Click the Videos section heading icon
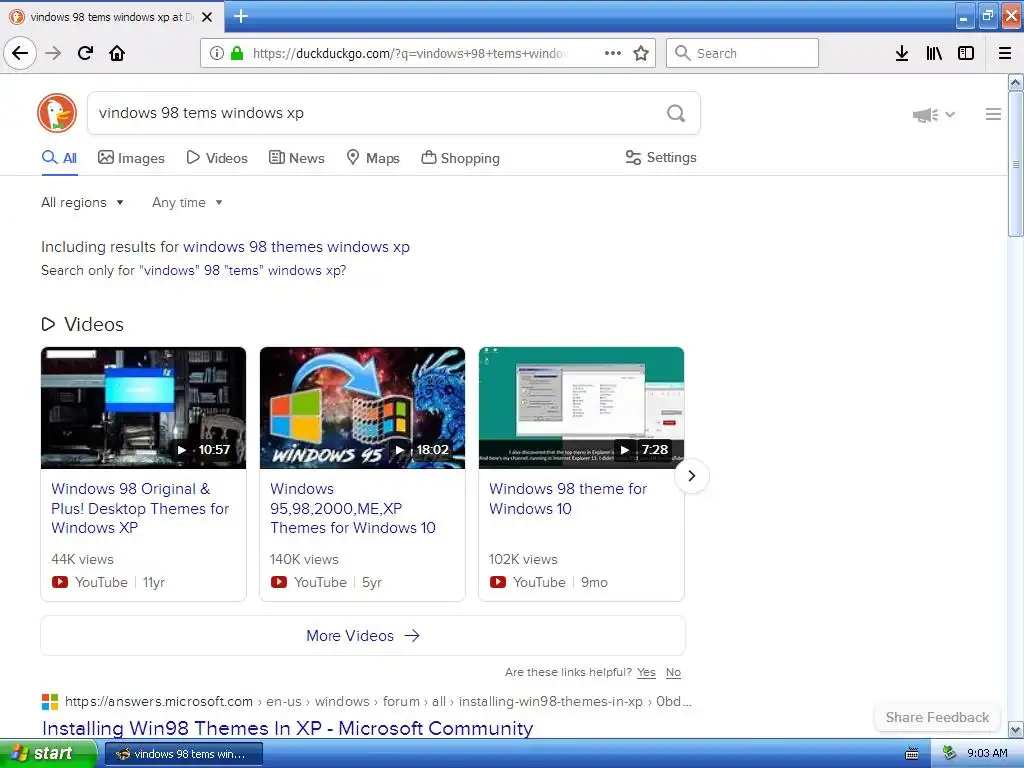The height and width of the screenshot is (768, 1024). (48, 324)
